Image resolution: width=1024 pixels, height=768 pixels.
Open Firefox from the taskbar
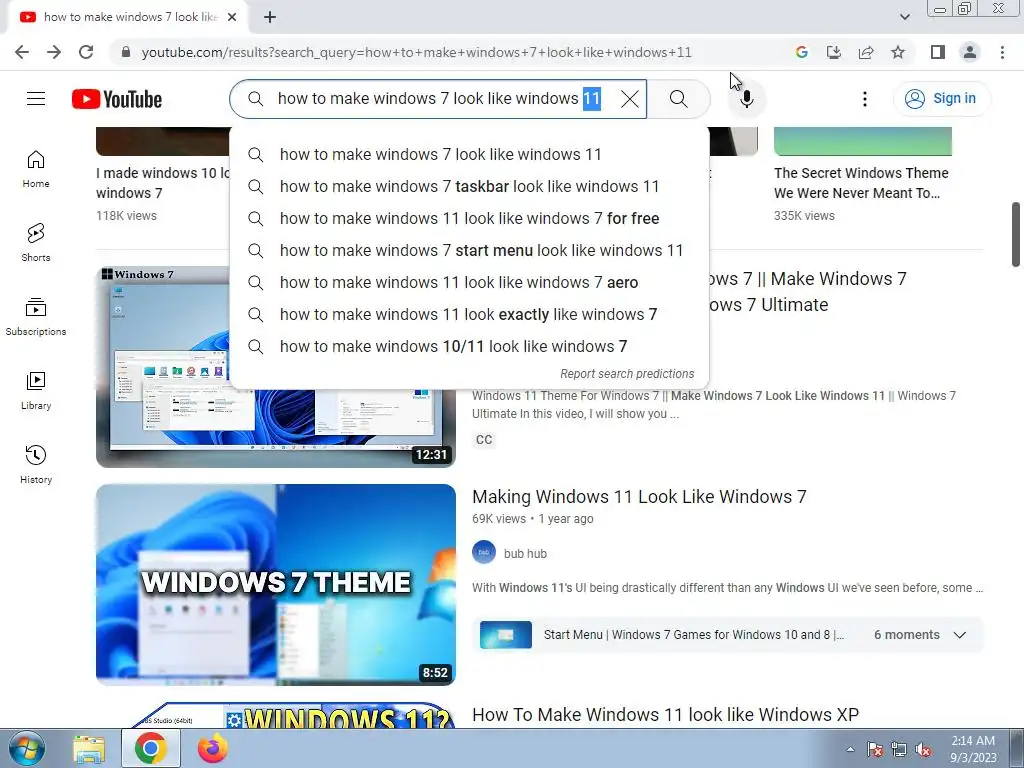point(212,748)
